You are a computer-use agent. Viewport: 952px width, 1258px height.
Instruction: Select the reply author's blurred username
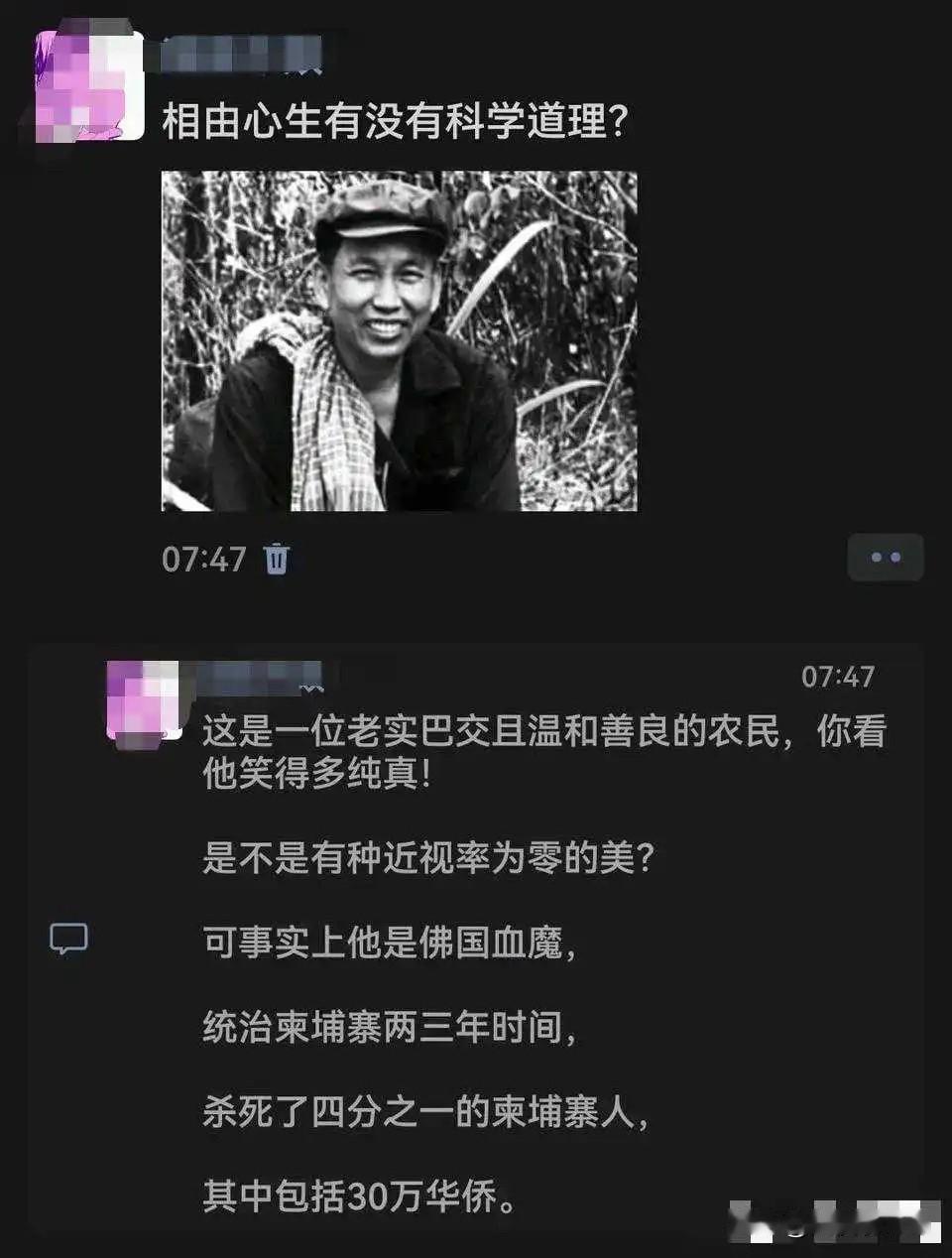point(260,676)
